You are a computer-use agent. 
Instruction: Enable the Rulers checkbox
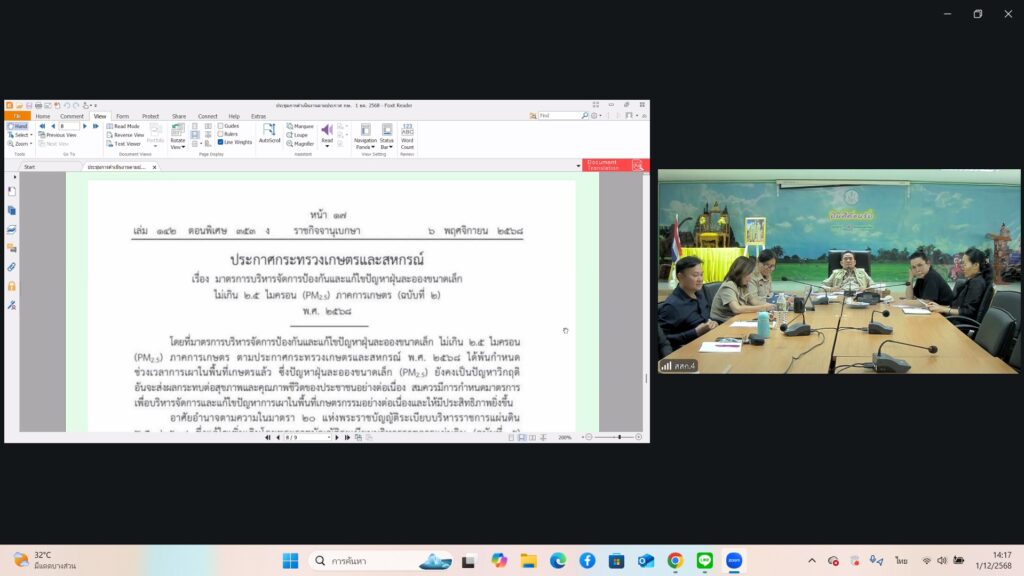(x=221, y=134)
